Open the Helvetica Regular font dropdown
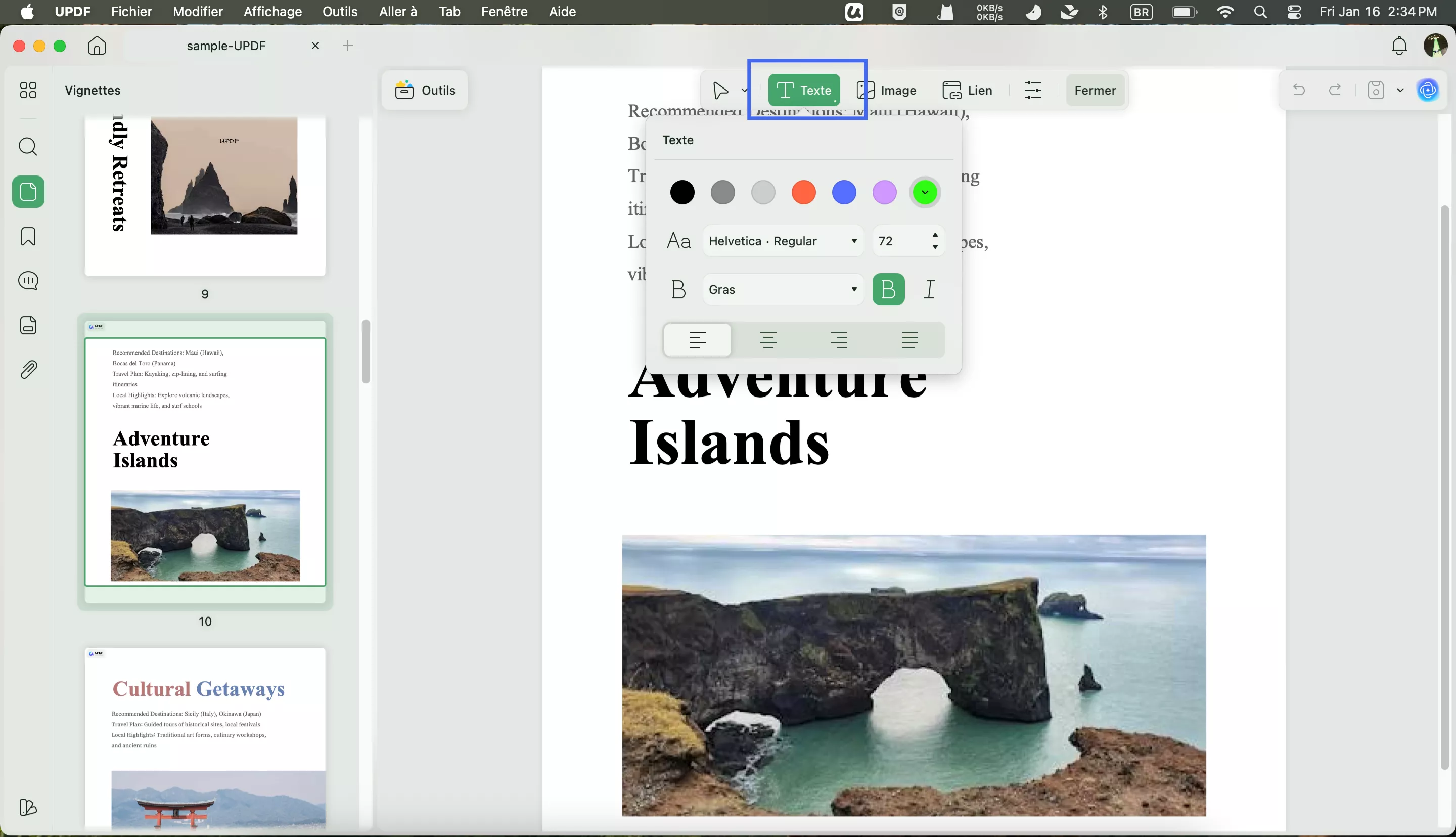 coord(782,241)
